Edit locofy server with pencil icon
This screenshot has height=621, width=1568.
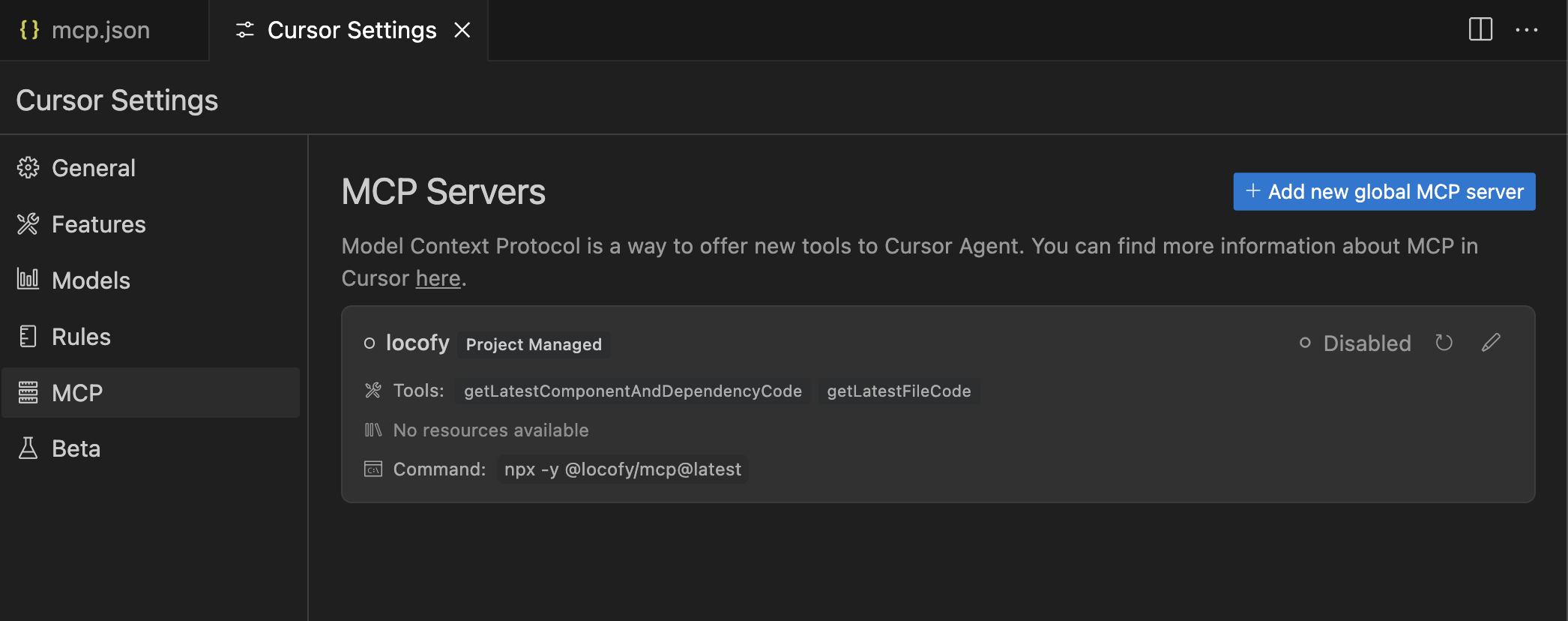click(1491, 343)
